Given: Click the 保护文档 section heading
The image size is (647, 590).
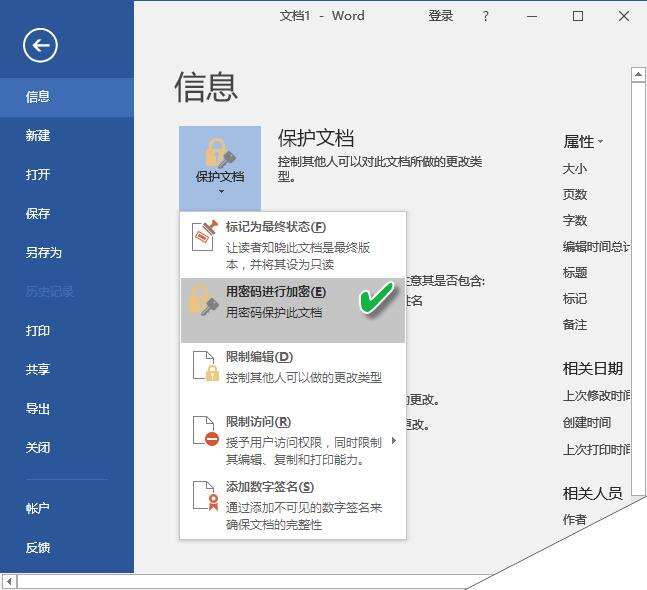Looking at the screenshot, I should tap(316, 138).
